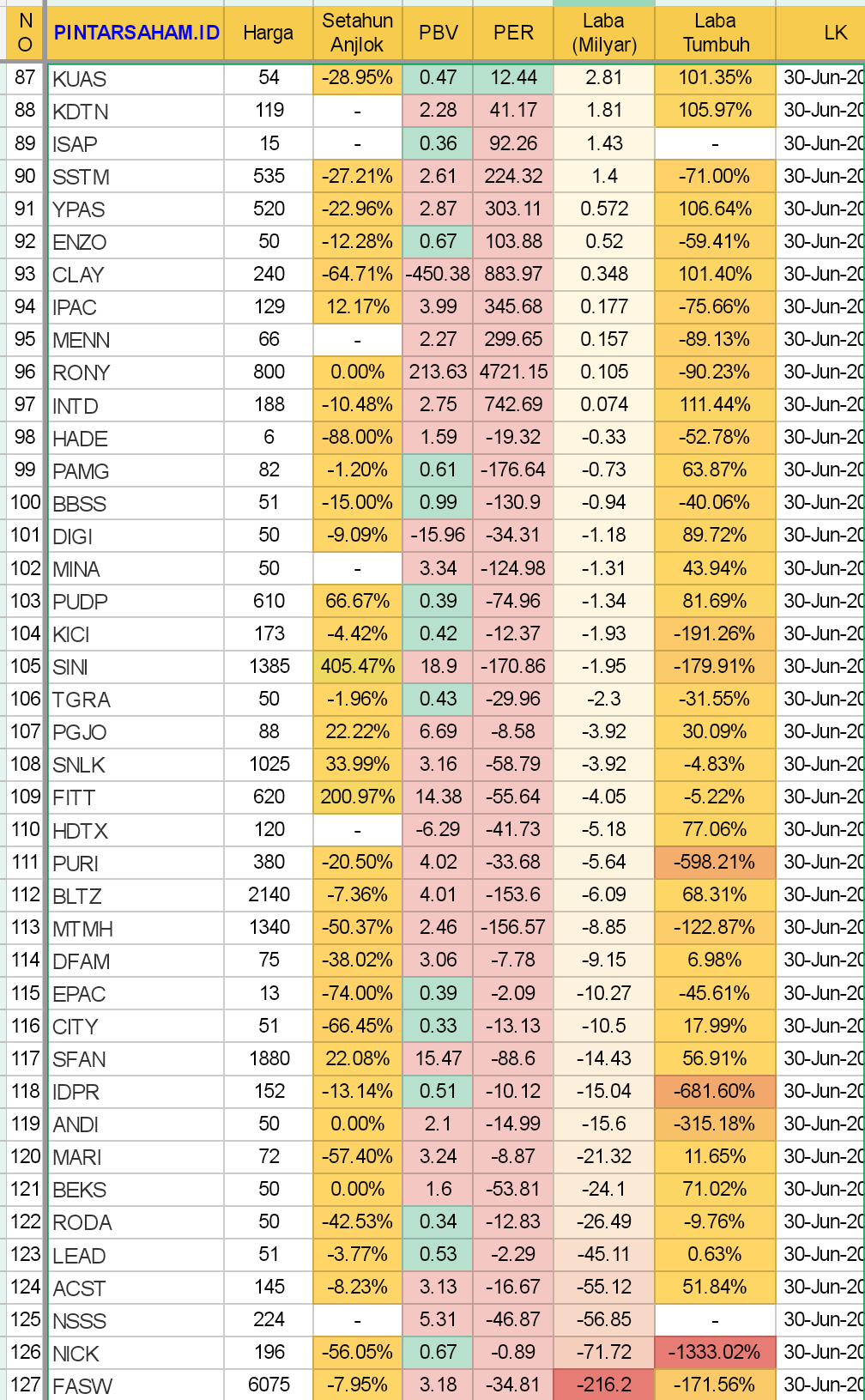This screenshot has width=865, height=1400.
Task: Click the -681.60% cell for IDPR
Action: [x=715, y=1091]
